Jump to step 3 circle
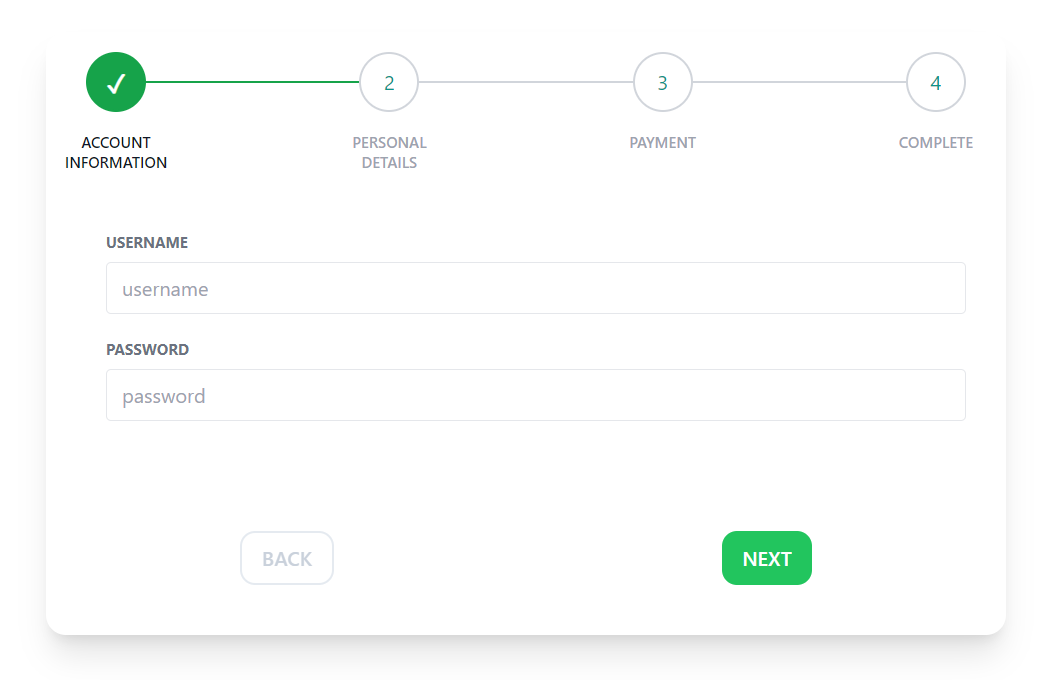This screenshot has height=680, width=1042. pos(662,82)
